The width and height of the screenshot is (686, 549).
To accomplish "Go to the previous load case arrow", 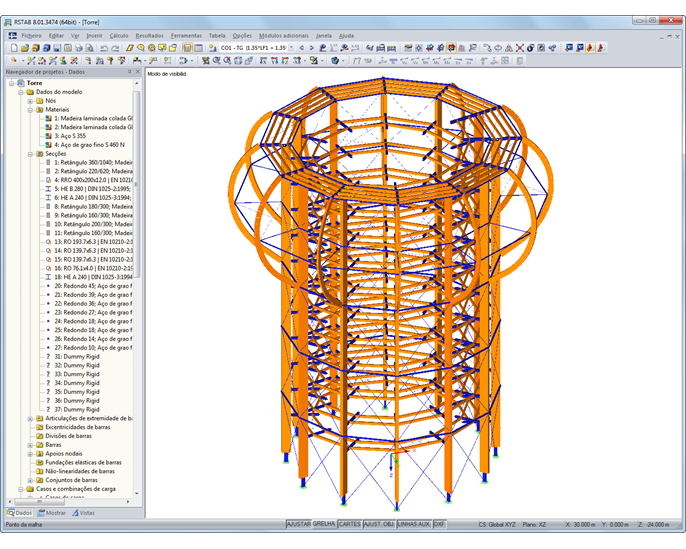I will [301, 48].
